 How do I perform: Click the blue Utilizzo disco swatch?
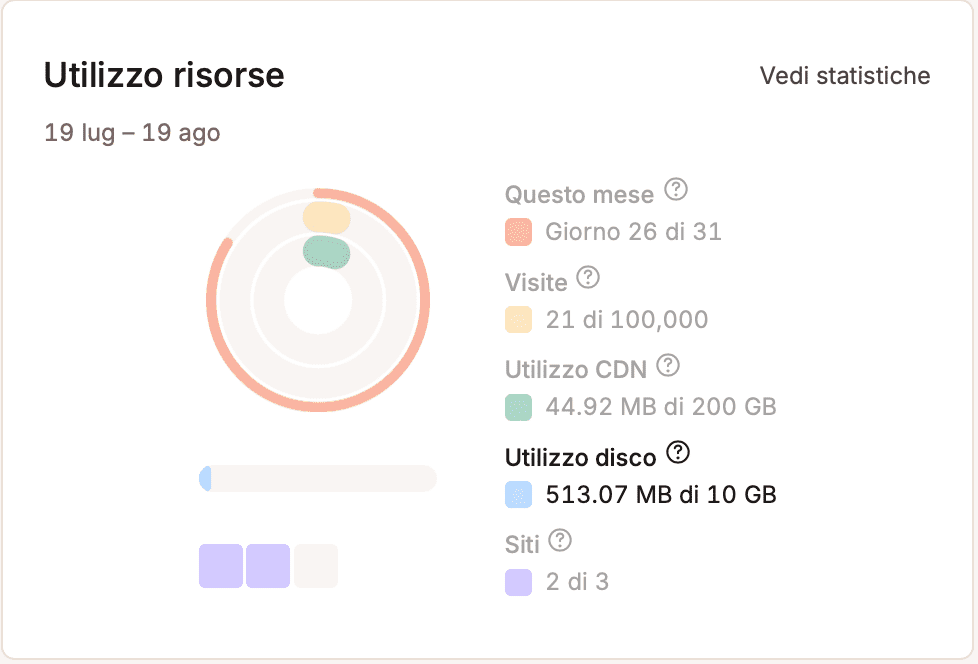tap(518, 494)
